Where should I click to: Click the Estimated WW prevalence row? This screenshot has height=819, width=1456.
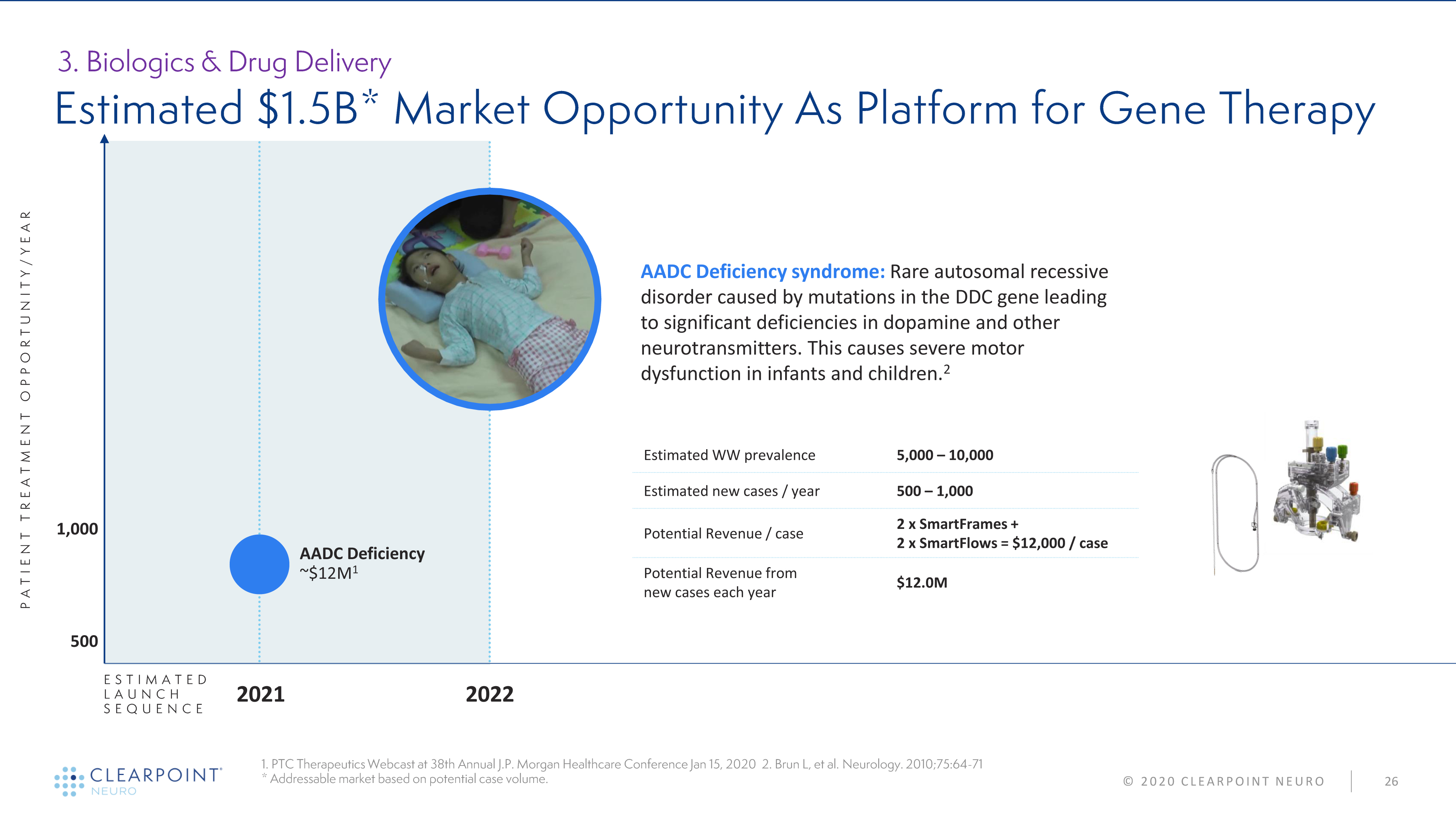click(x=729, y=455)
